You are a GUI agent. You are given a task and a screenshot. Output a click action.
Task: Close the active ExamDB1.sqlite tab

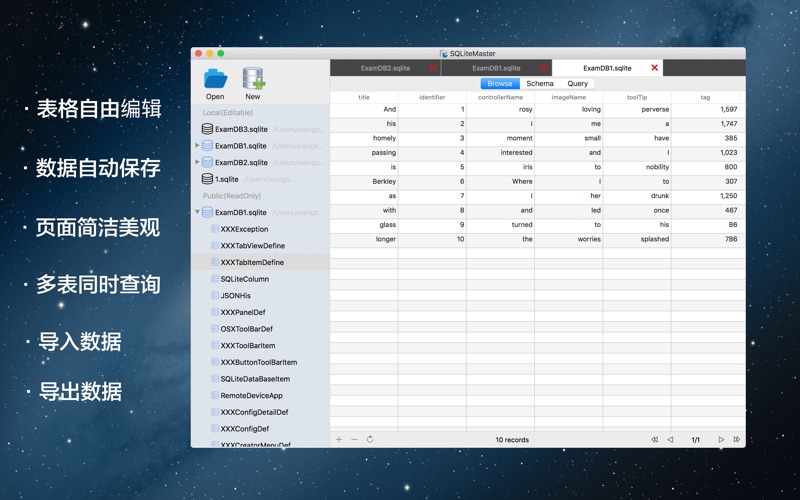coord(655,68)
